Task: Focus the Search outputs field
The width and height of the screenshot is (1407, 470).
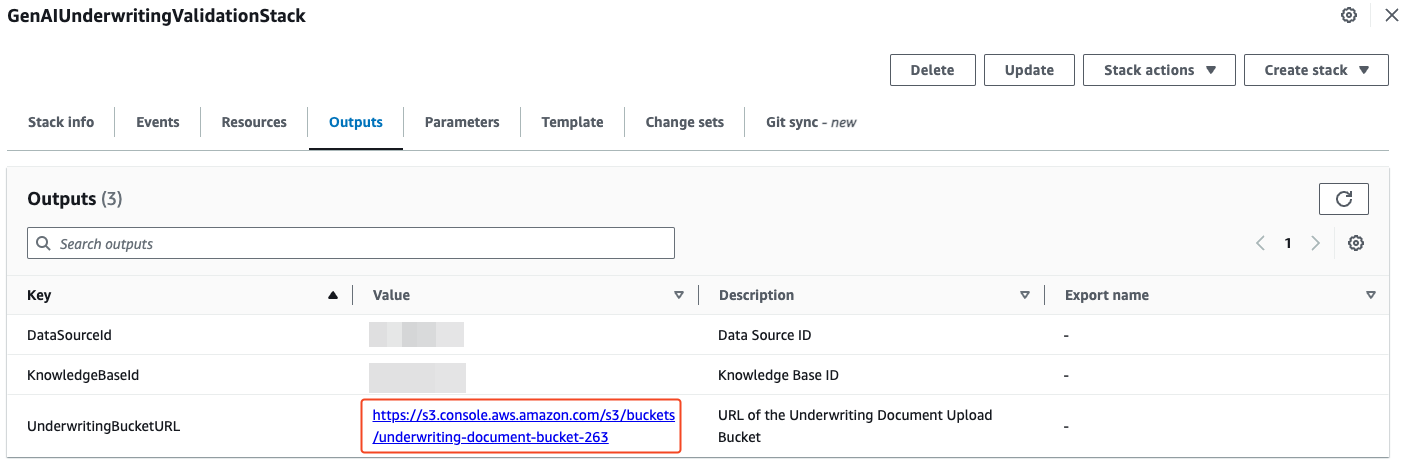Action: coord(351,243)
